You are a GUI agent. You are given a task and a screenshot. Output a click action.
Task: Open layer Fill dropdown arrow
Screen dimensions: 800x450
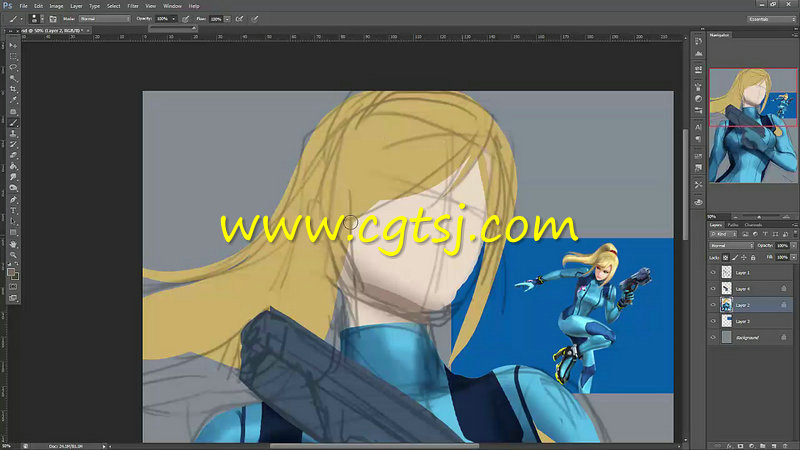point(794,258)
